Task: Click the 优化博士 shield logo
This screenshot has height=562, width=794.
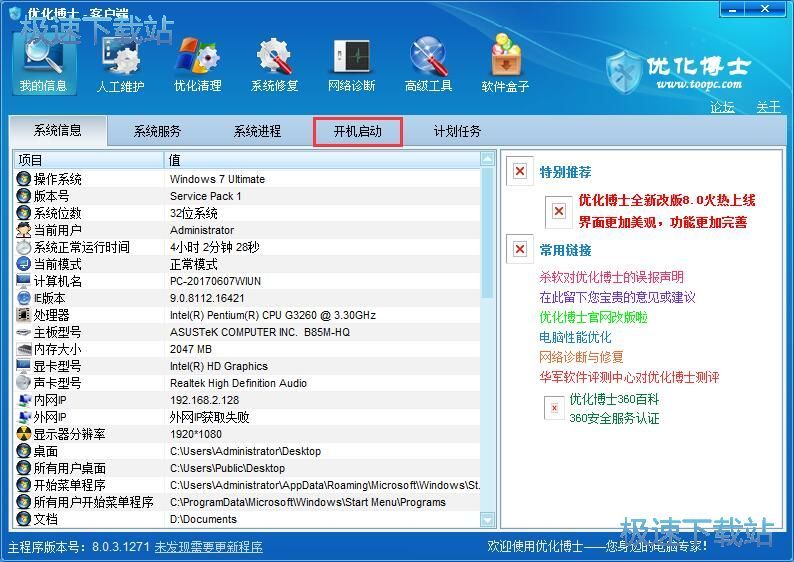Action: 624,72
